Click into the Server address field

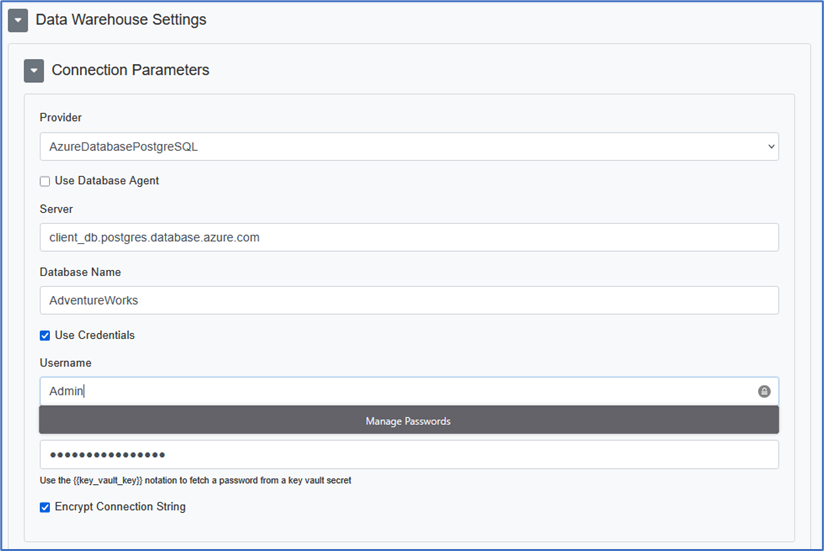point(409,237)
